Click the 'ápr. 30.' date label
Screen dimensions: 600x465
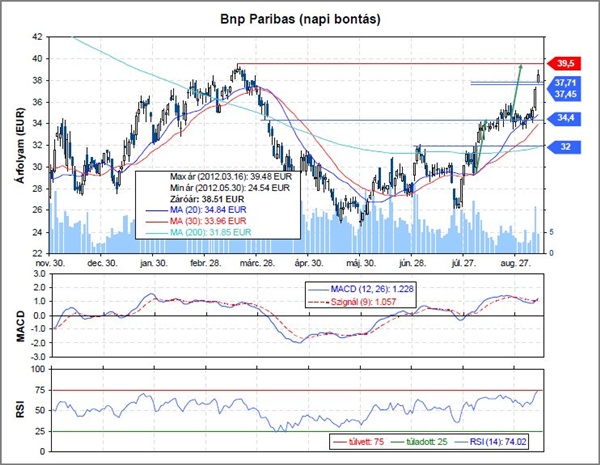309,264
